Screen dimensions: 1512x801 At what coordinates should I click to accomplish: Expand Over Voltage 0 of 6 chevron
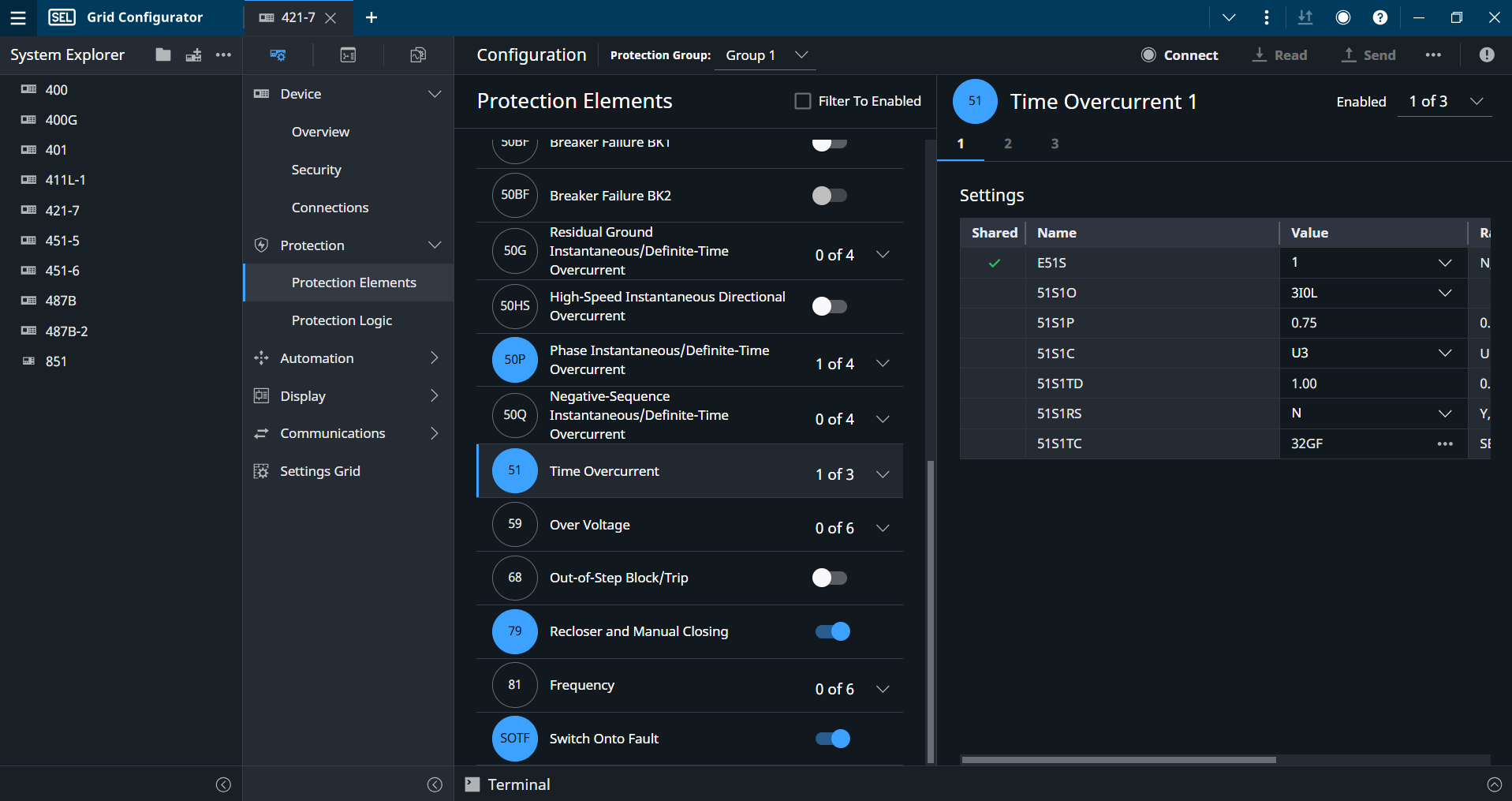[883, 528]
